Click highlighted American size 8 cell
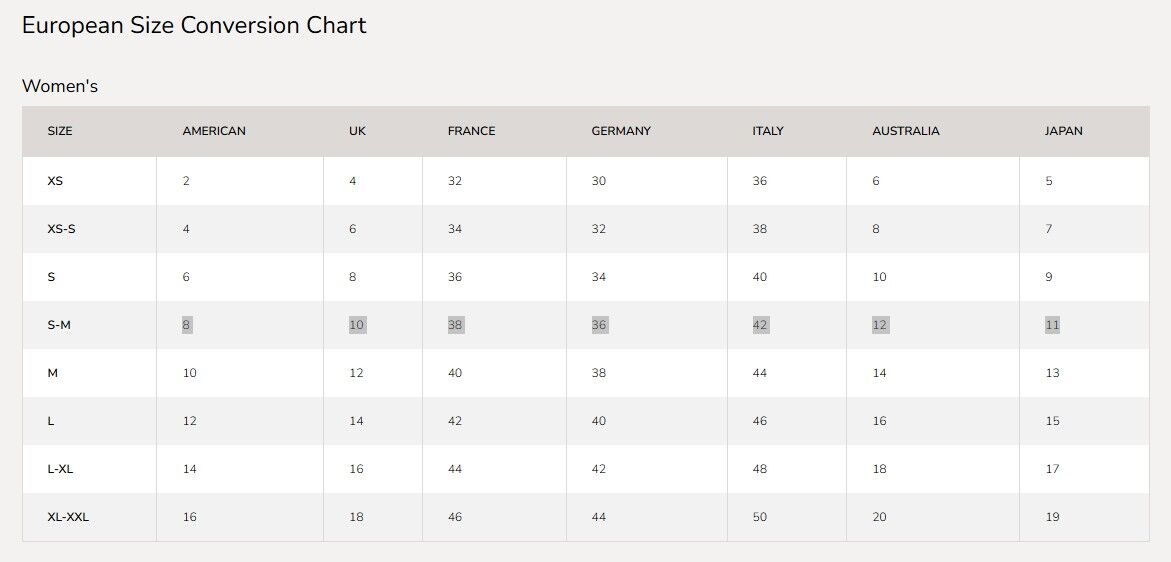 [x=186, y=325]
